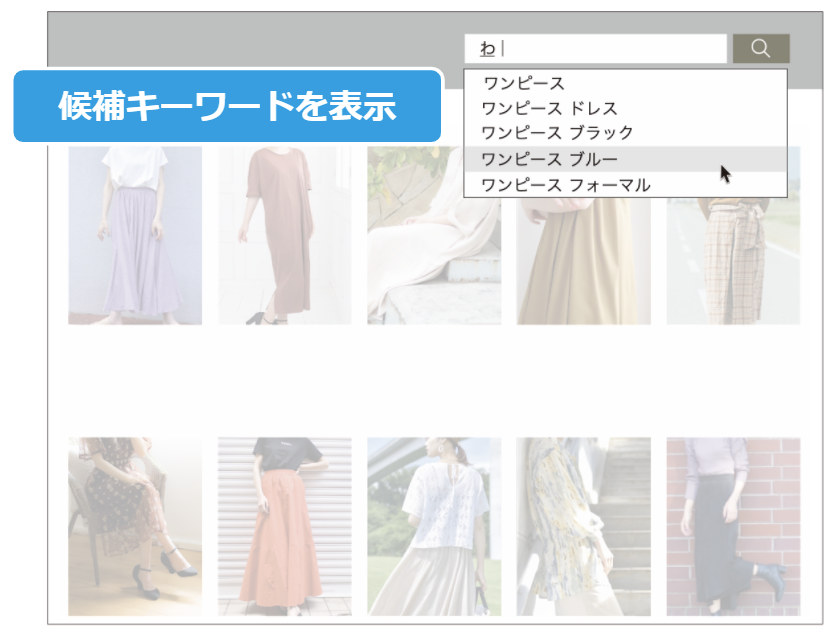Open the brown long dress photo
837x639 pixels.
[285, 235]
